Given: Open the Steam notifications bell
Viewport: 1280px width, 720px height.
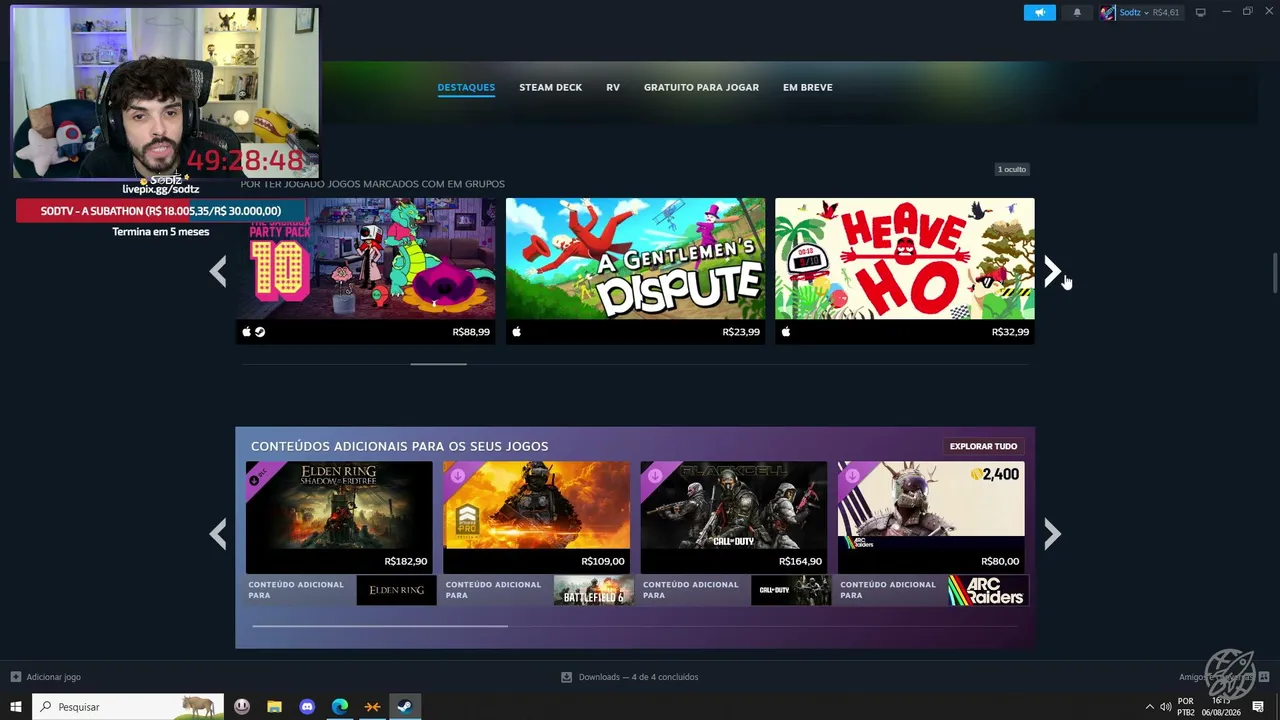Looking at the screenshot, I should [x=1077, y=13].
